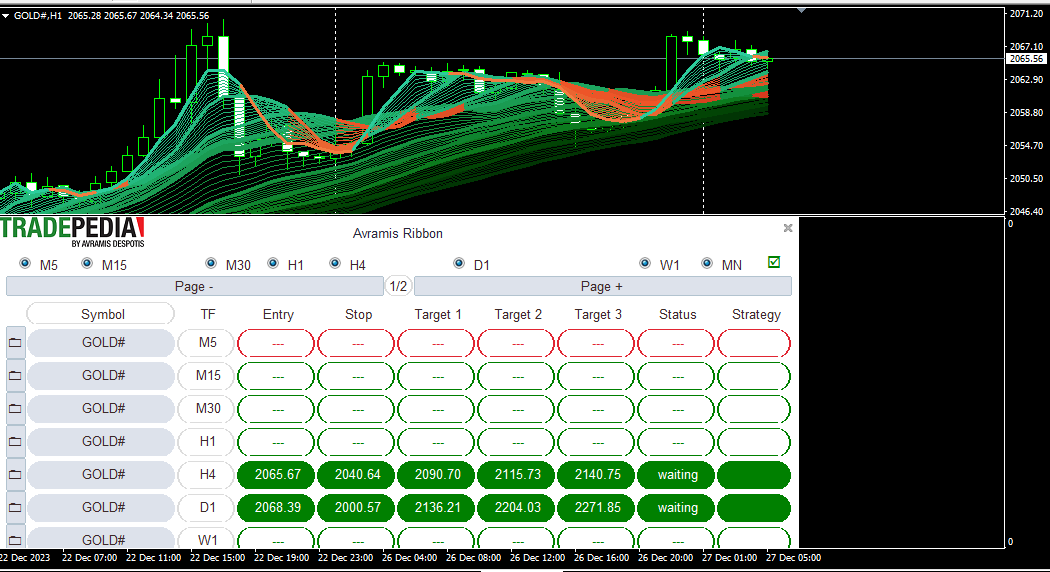This screenshot has height=572, width=1050.
Task: Click the TF column header
Action: [x=208, y=314]
